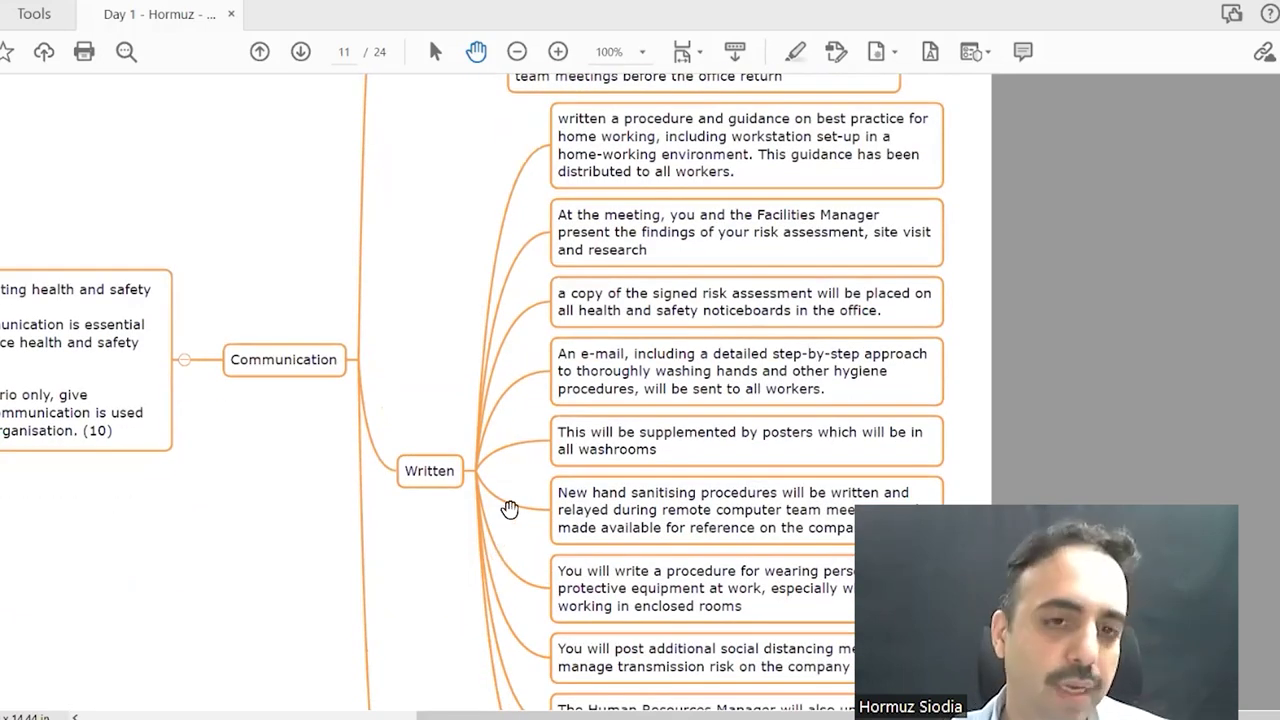Screen dimensions: 1280x720
Task: Collapse the Communication node branch toggle
Action: (x=184, y=360)
